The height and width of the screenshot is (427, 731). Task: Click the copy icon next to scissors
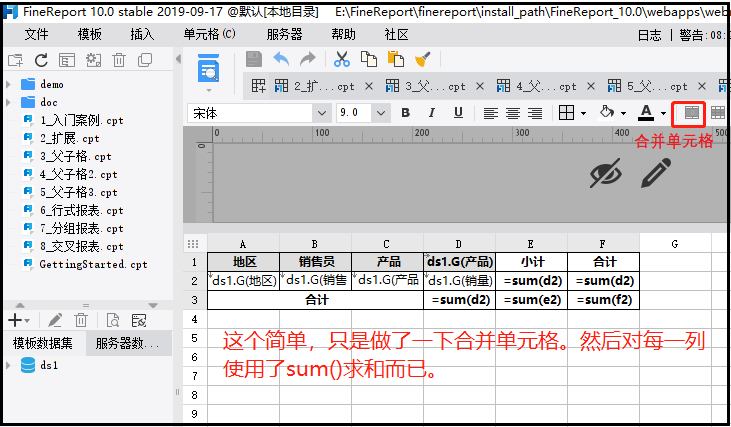[369, 60]
